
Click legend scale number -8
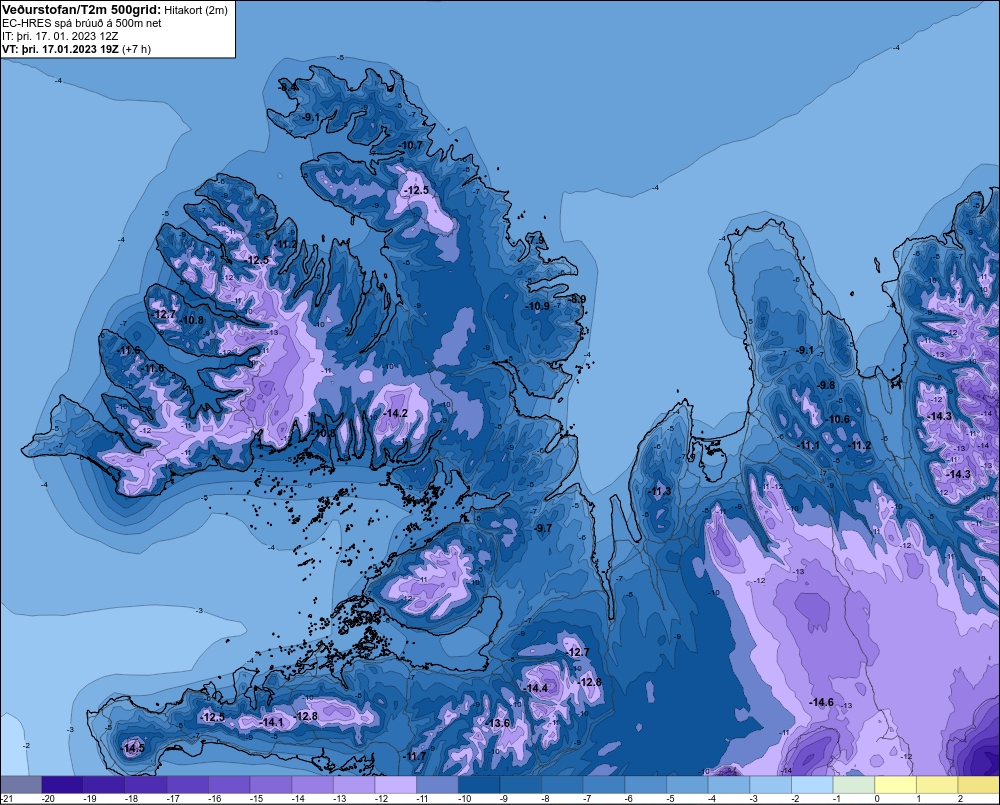pos(546,799)
